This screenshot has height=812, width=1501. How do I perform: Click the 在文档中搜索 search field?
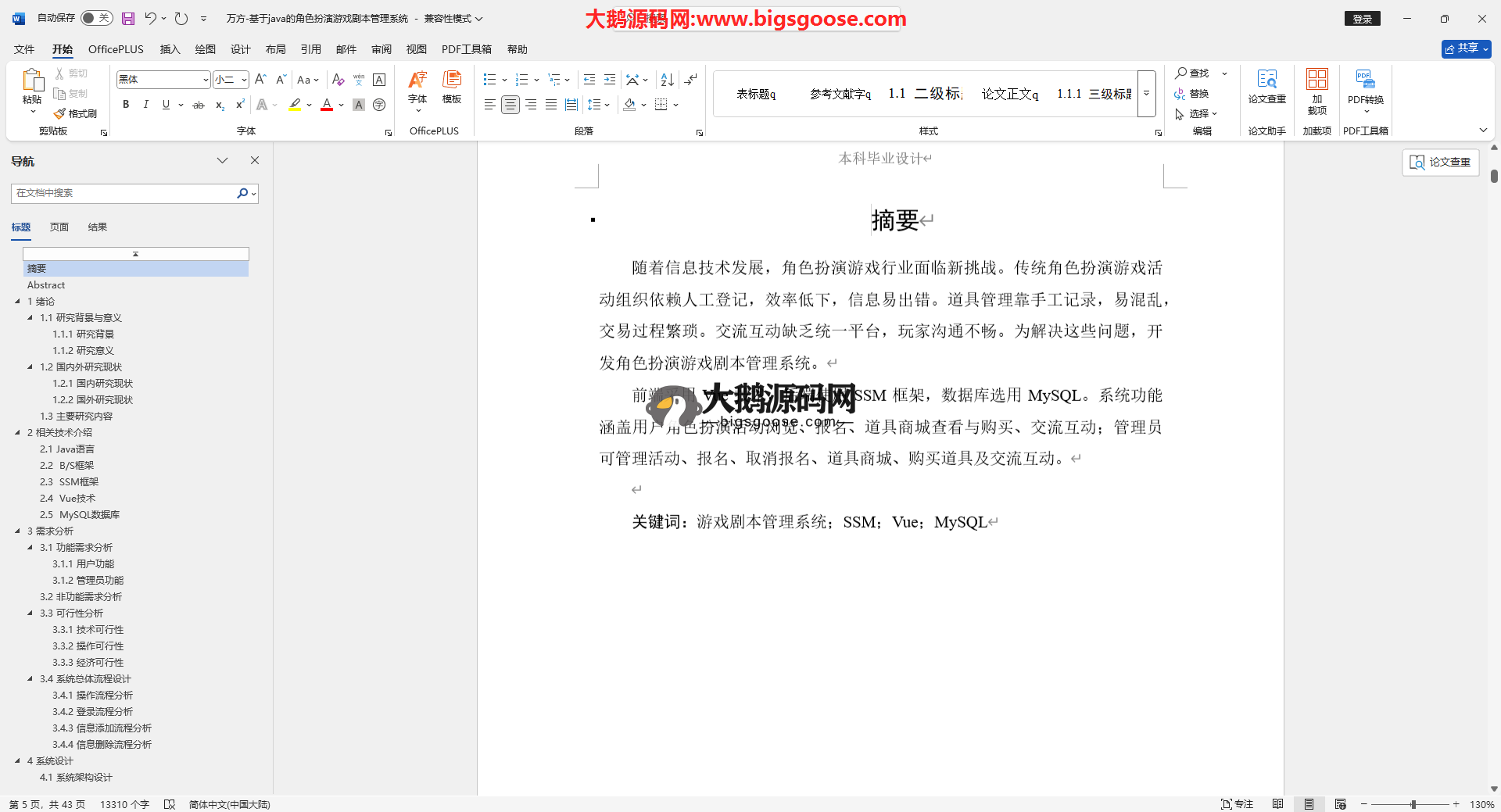(x=124, y=193)
